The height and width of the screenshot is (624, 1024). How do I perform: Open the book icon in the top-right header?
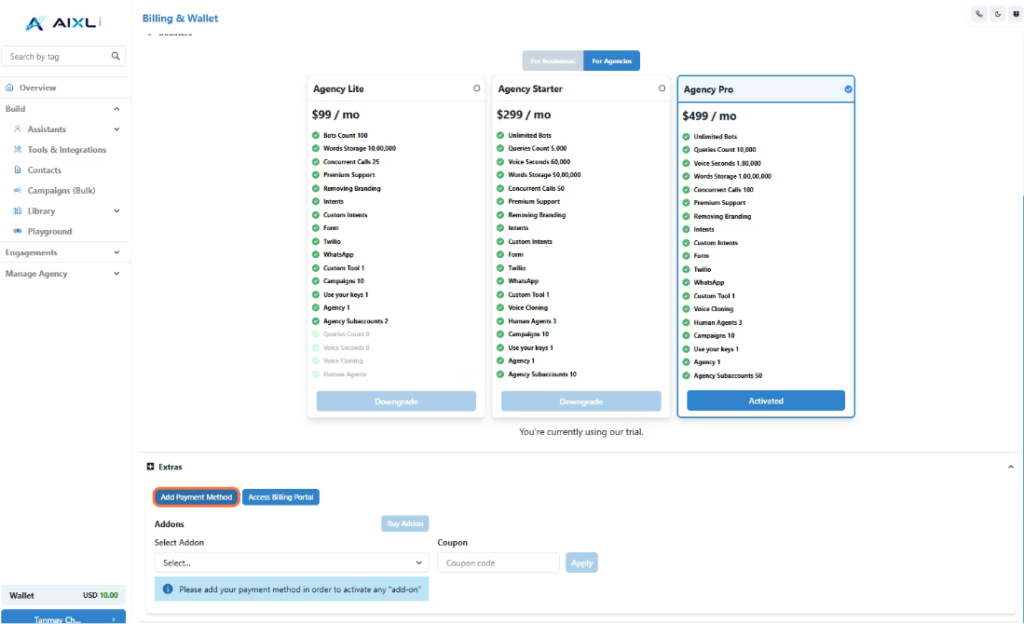pos(1014,14)
